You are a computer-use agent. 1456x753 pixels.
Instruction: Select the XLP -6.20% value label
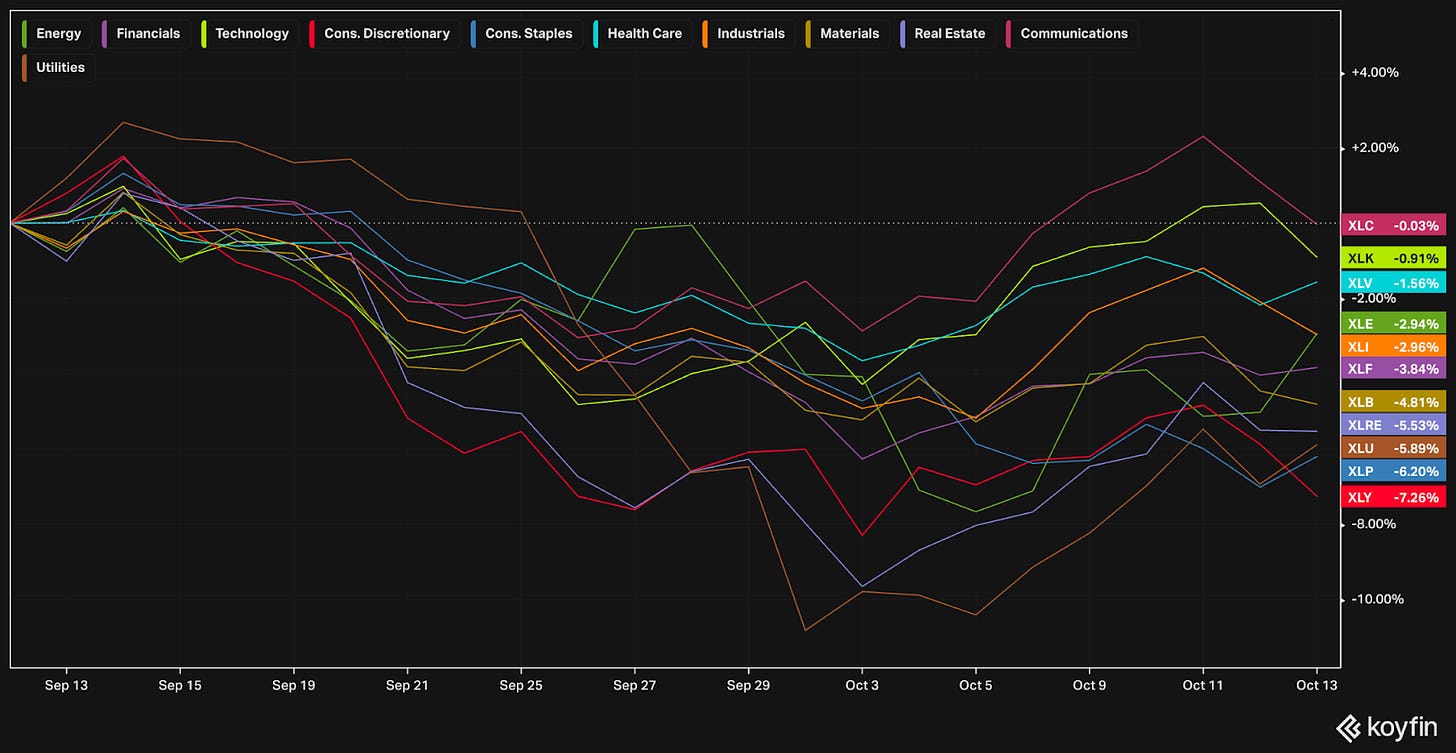(1393, 471)
